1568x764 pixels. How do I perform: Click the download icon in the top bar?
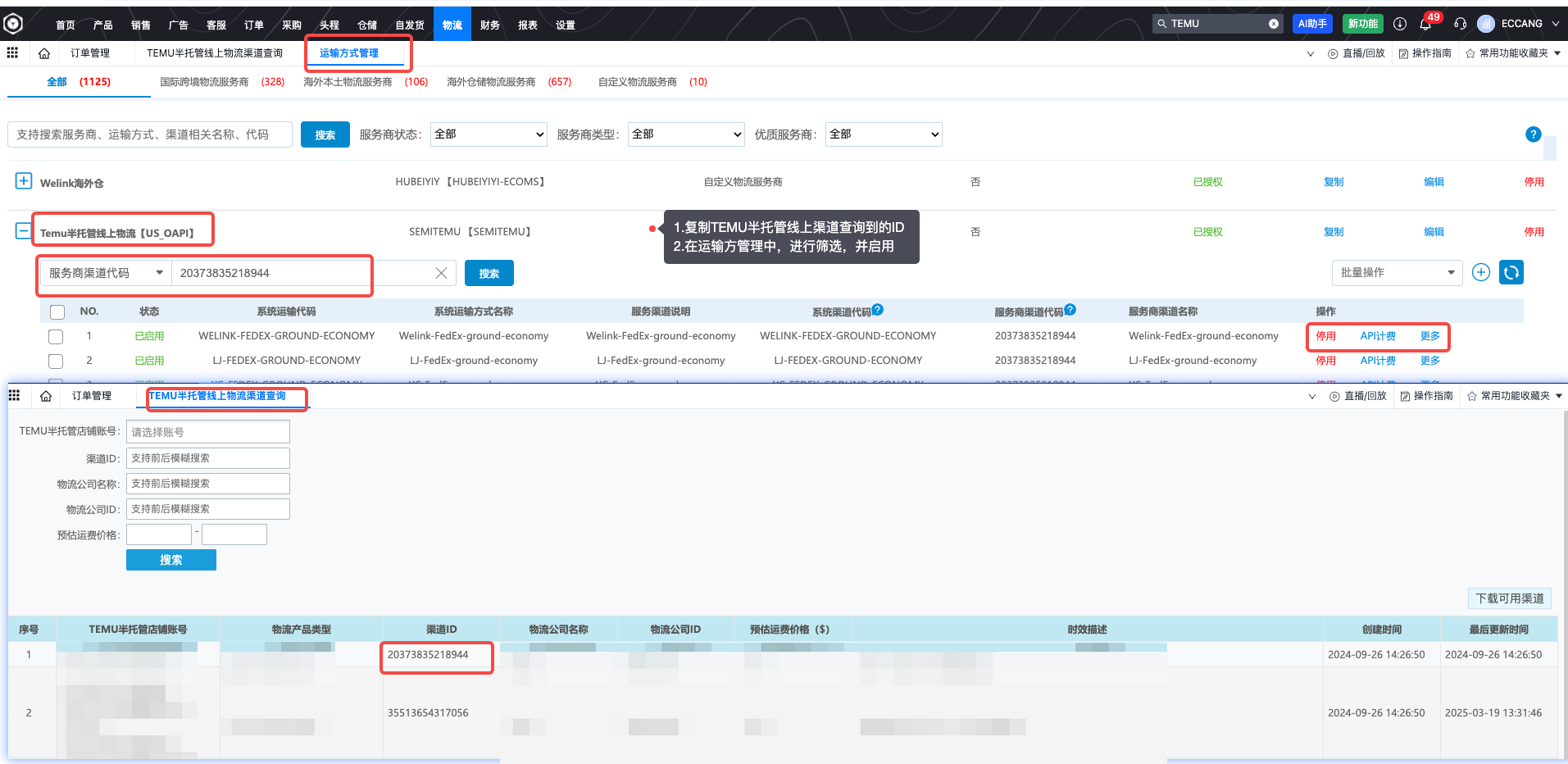(1399, 24)
